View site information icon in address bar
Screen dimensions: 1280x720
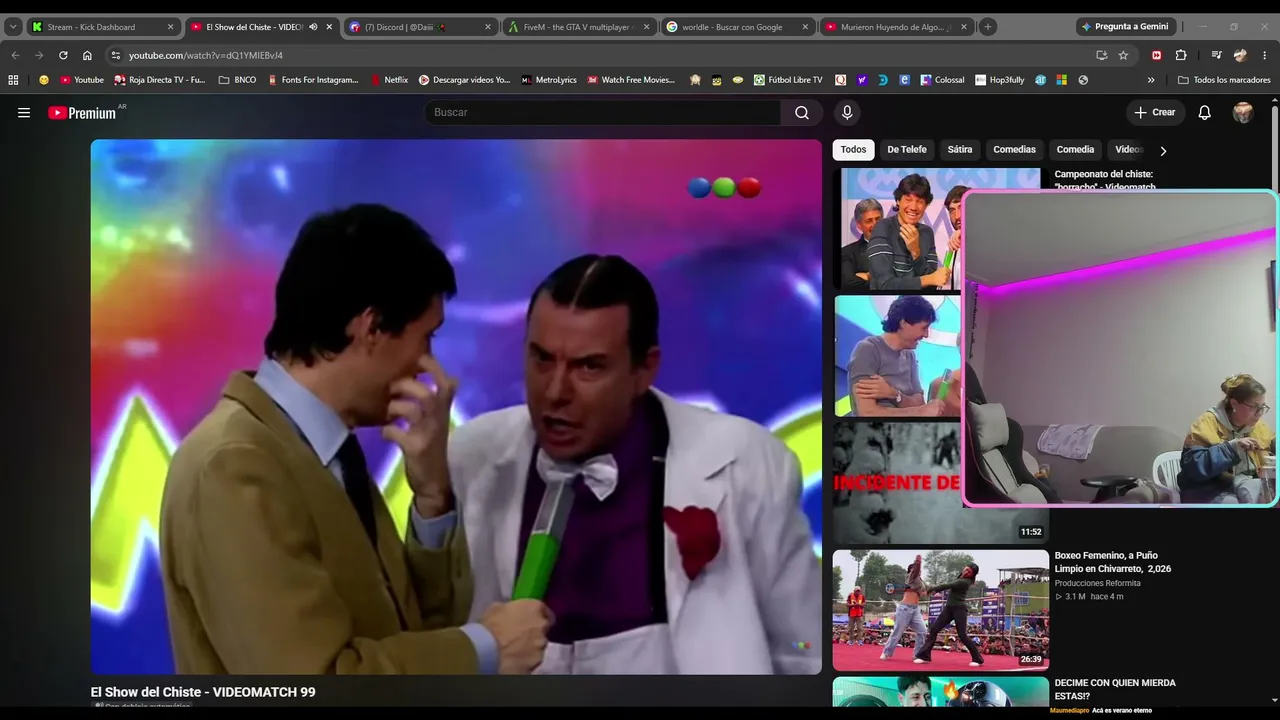(116, 55)
